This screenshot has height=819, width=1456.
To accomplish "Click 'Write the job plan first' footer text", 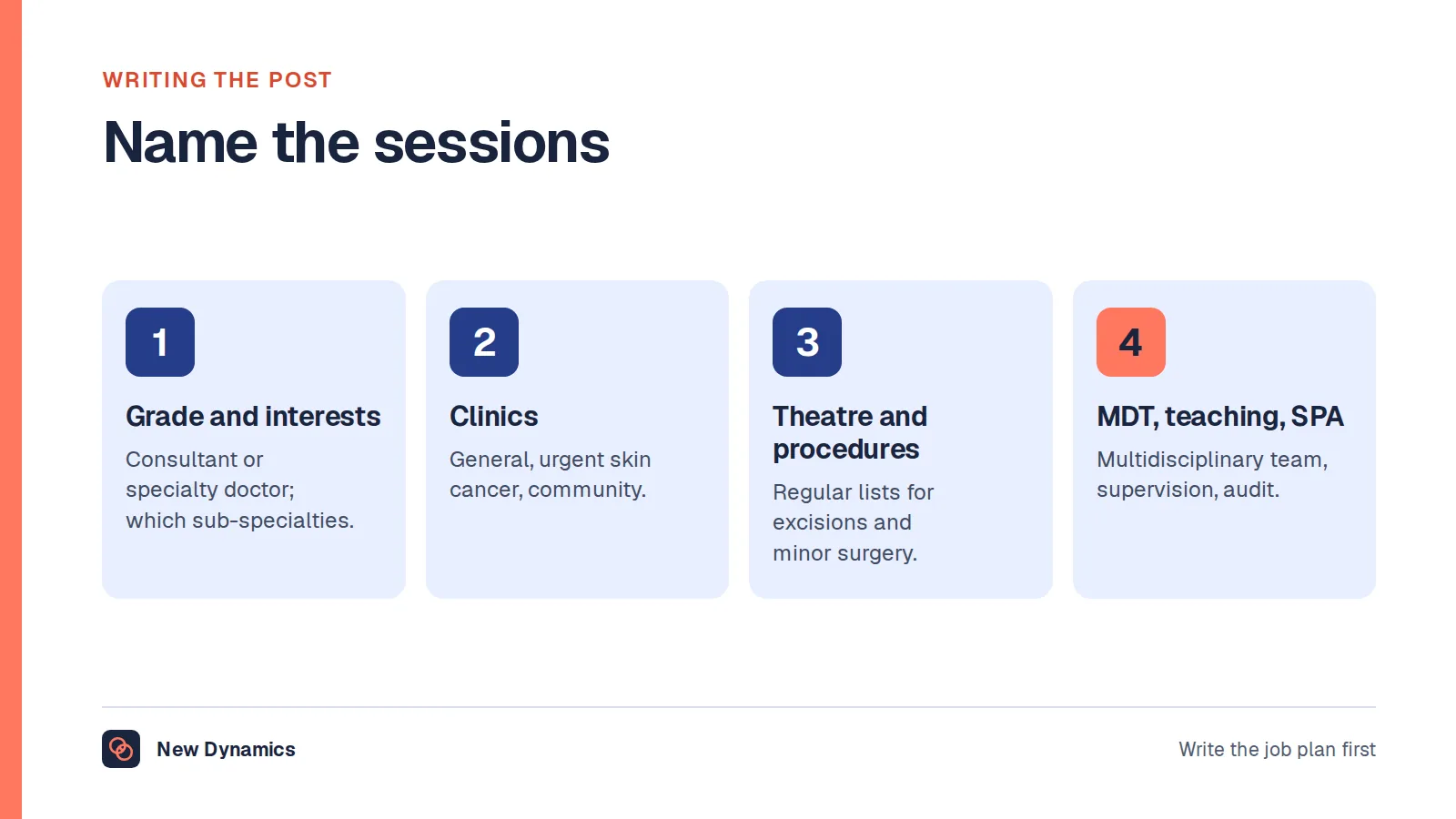I will coord(1278,749).
